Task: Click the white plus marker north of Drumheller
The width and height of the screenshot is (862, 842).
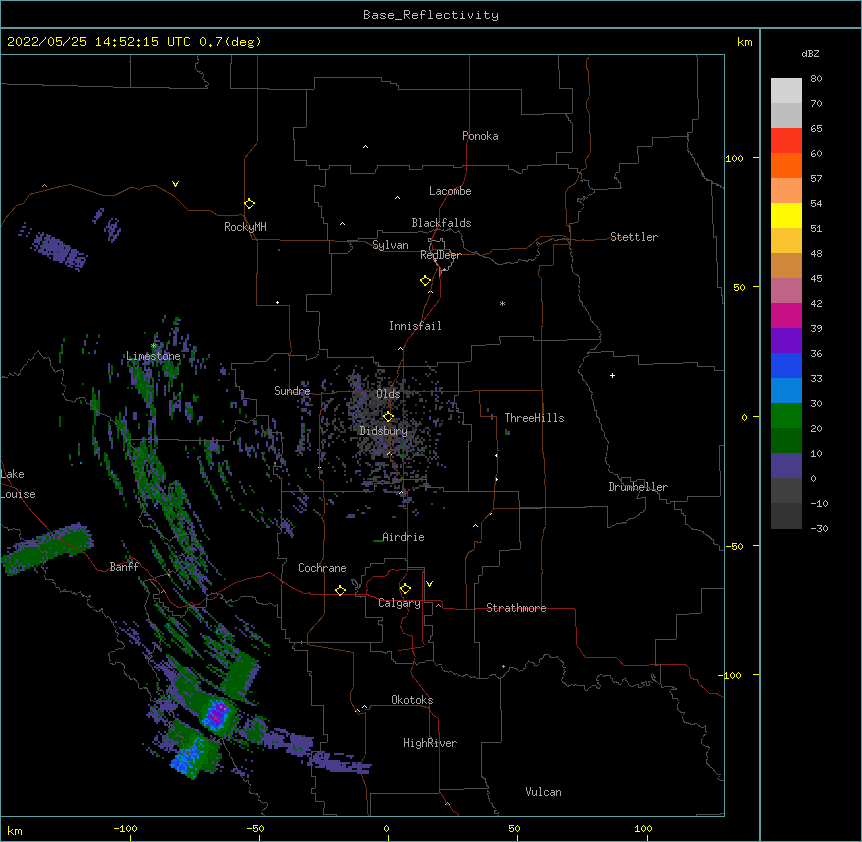Action: pos(612,375)
